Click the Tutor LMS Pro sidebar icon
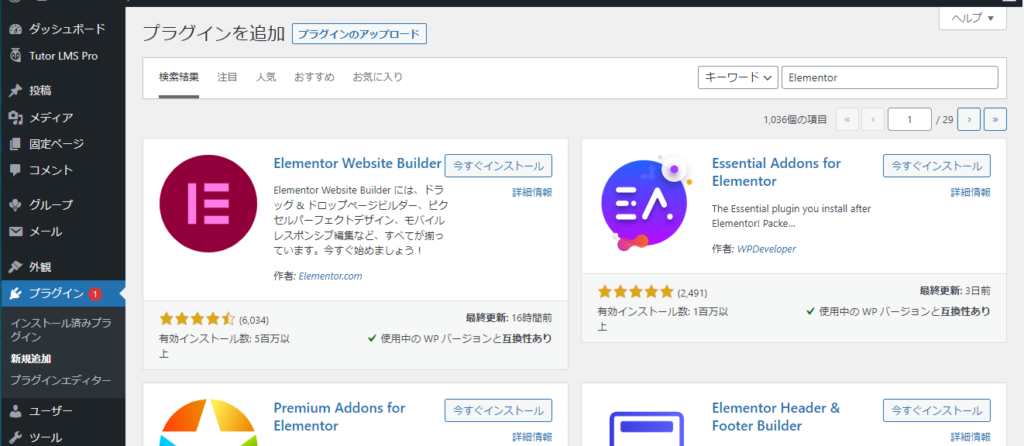The image size is (1024, 446). tap(16, 56)
